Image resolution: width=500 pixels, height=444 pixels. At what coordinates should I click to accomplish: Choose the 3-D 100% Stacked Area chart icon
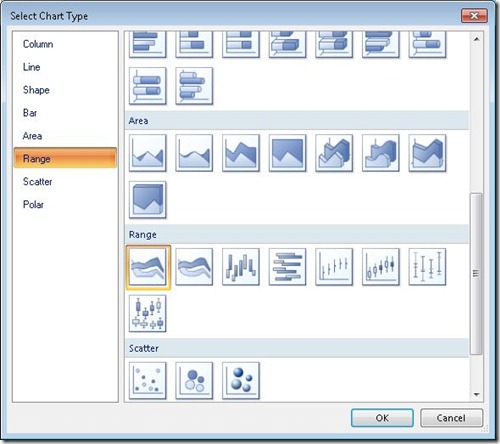click(147, 200)
